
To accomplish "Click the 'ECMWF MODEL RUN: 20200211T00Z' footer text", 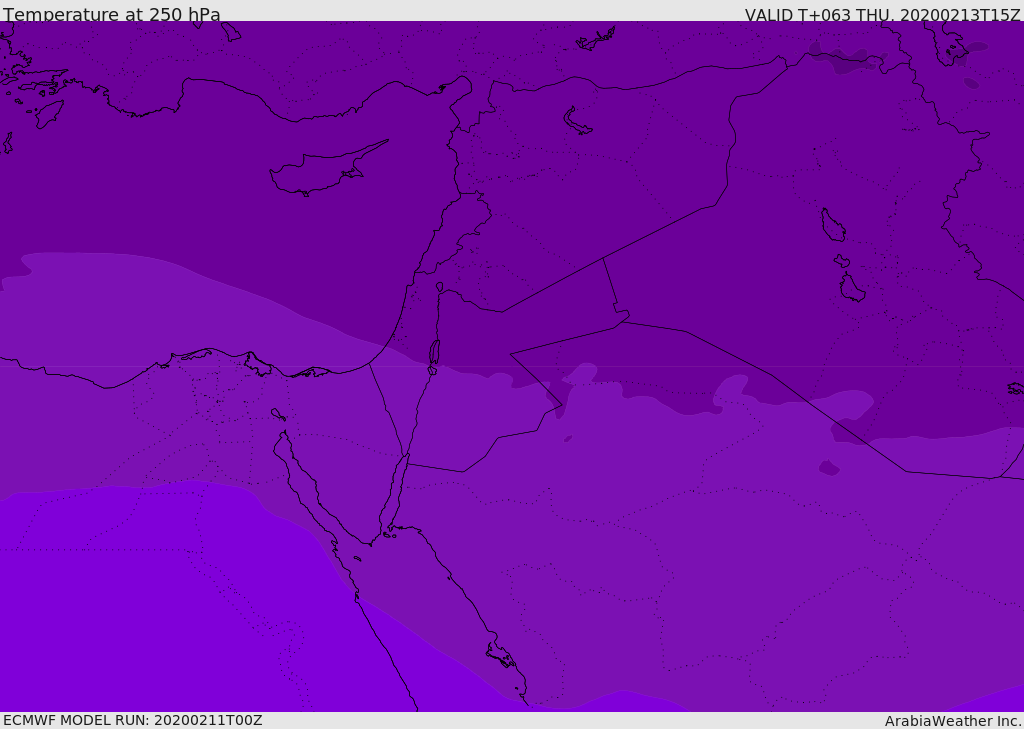I will click(133, 721).
